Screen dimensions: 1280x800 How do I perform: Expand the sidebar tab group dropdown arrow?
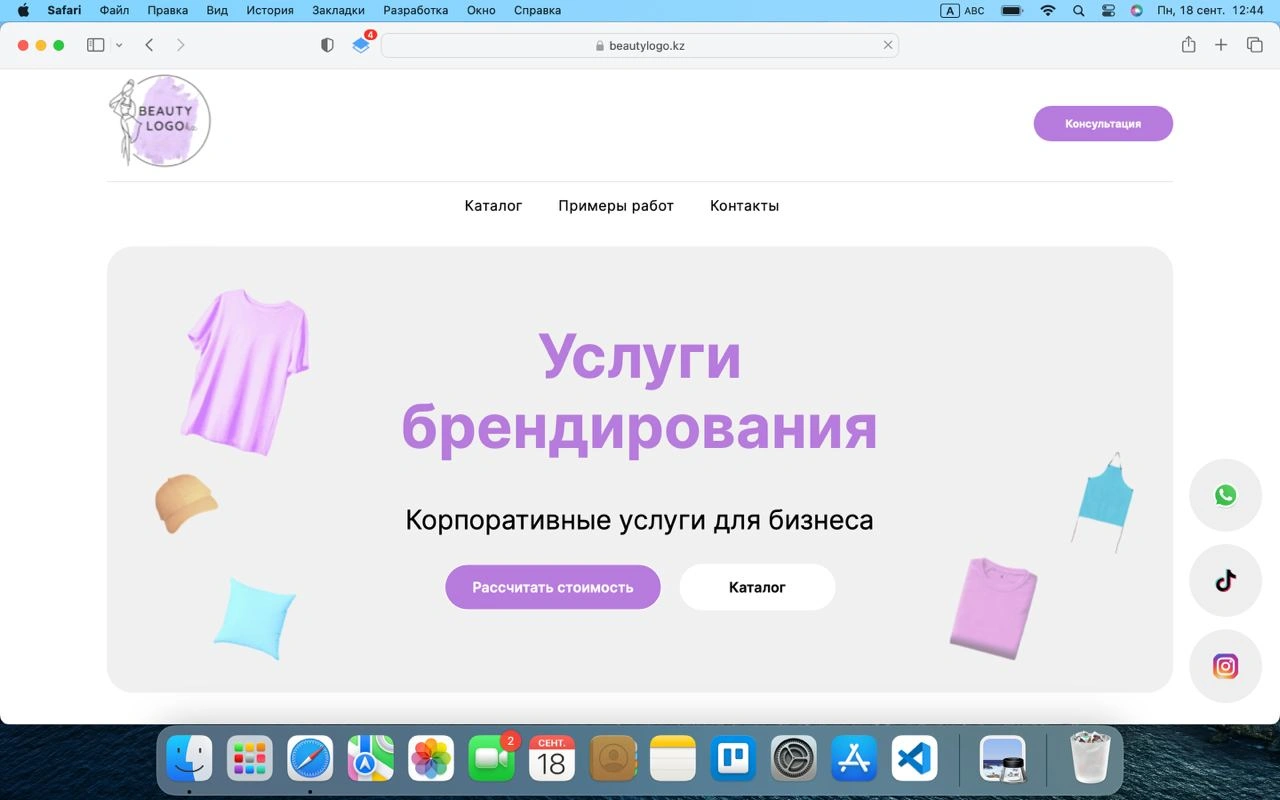[119, 45]
